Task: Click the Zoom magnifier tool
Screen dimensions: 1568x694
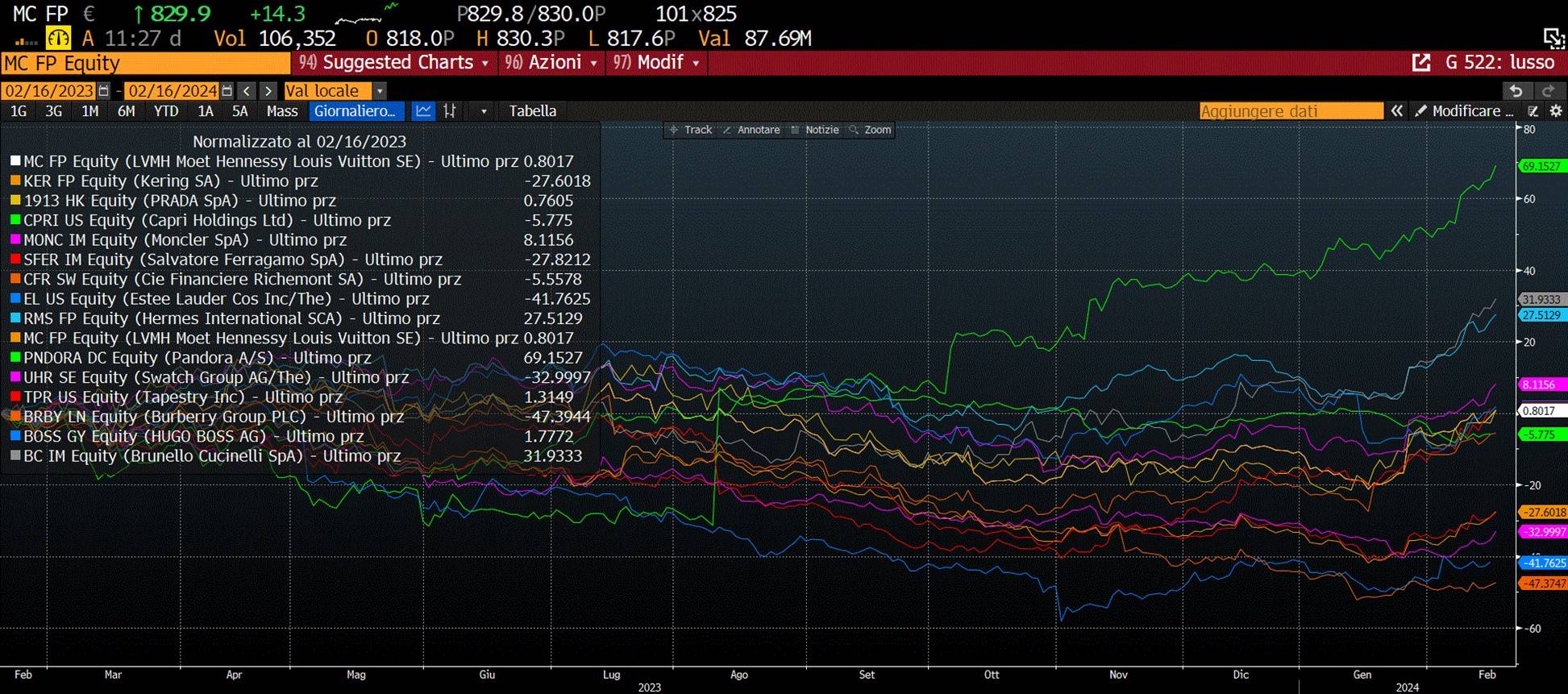Action: 871,130
